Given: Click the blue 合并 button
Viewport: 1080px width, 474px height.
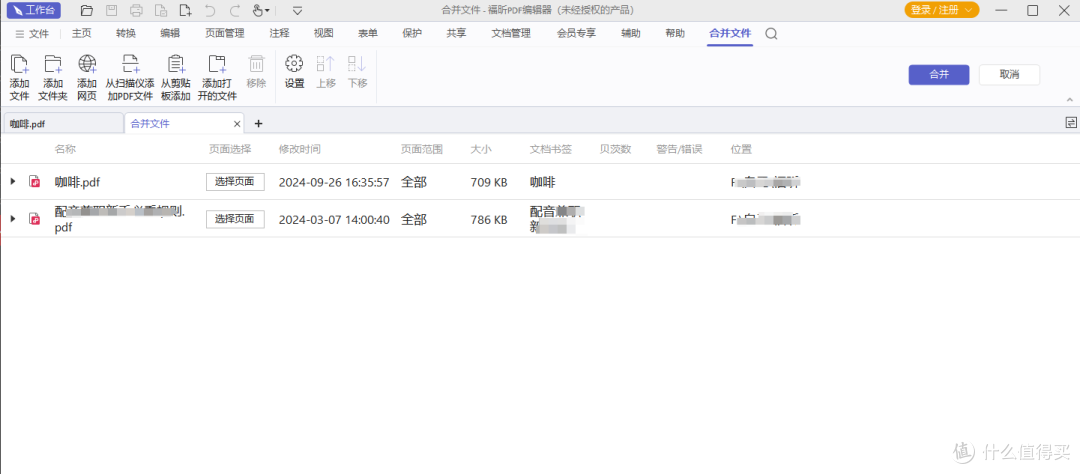Looking at the screenshot, I should [939, 74].
